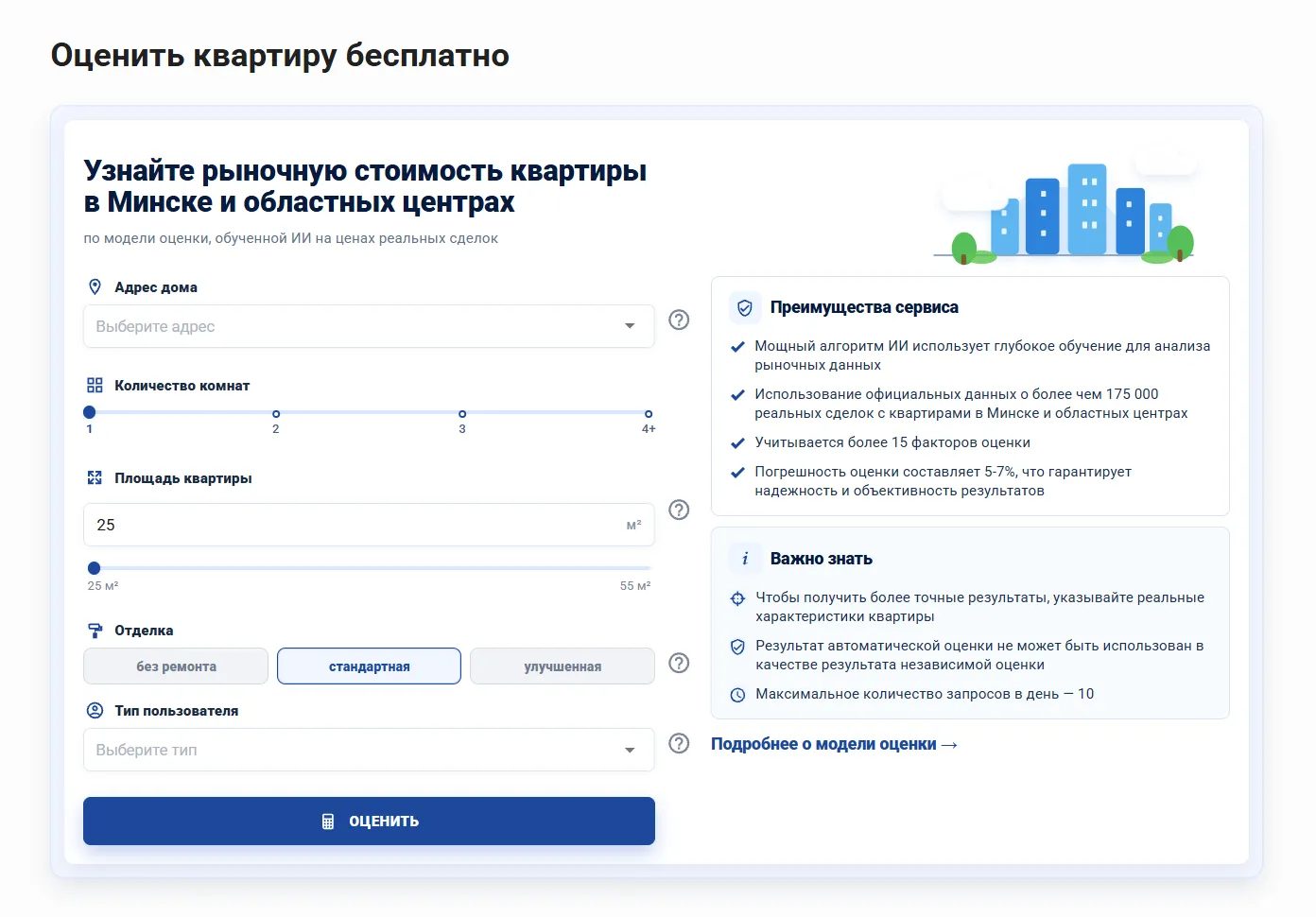1316x917 pixels.
Task: Click the ОЦЕНИТЬ button
Action: [x=369, y=822]
